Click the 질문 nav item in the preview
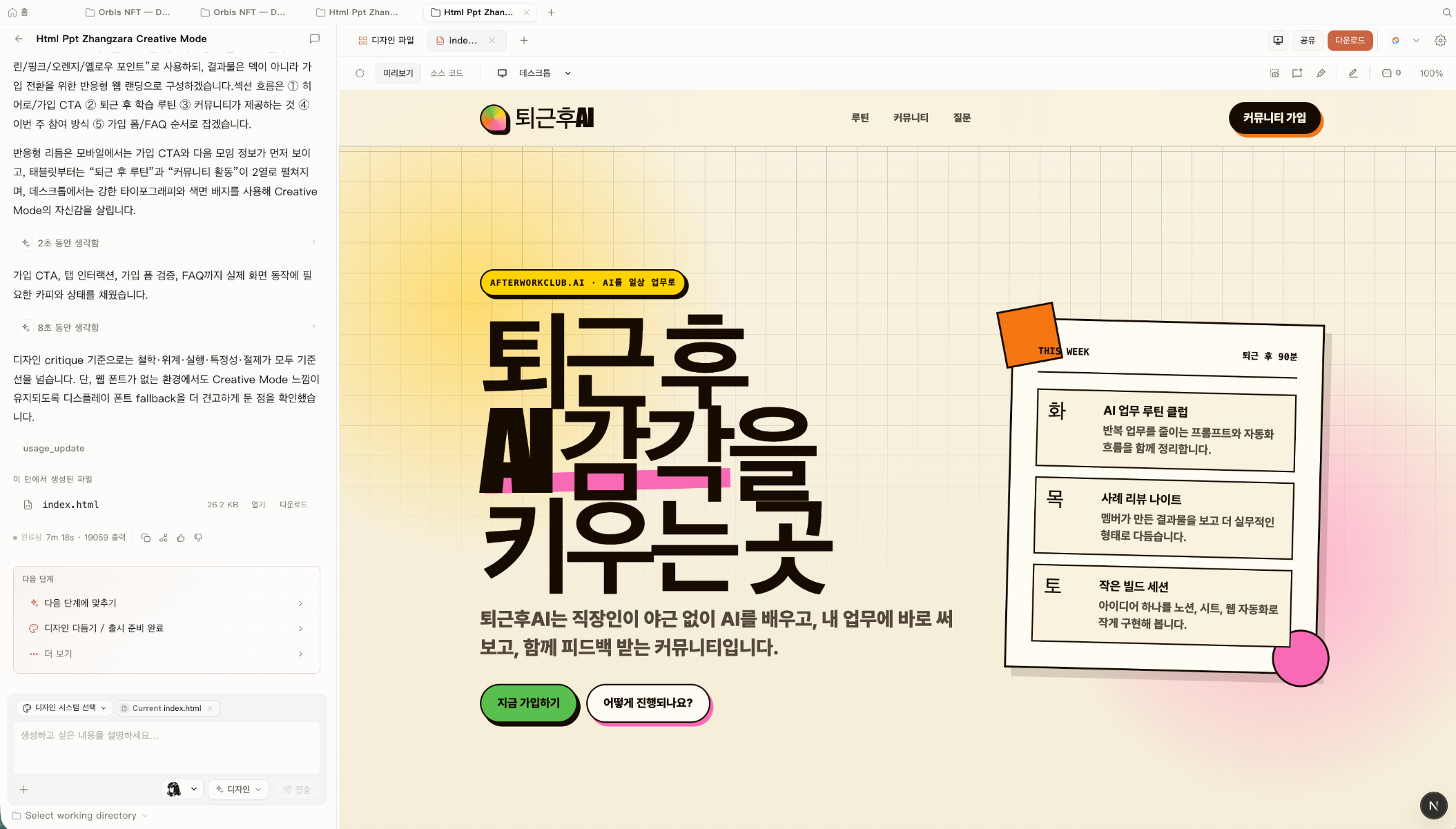This screenshot has height=829, width=1456. point(962,118)
